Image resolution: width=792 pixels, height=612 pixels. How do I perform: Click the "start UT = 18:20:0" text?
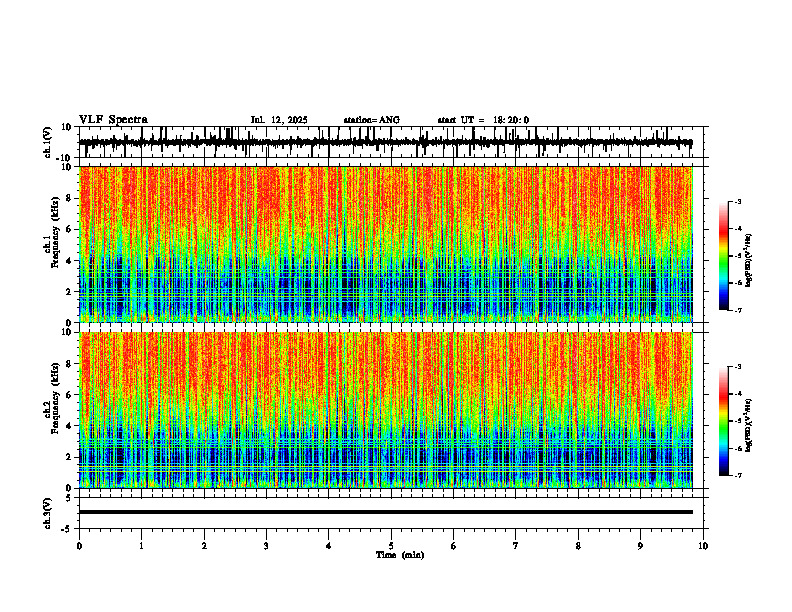483,120
